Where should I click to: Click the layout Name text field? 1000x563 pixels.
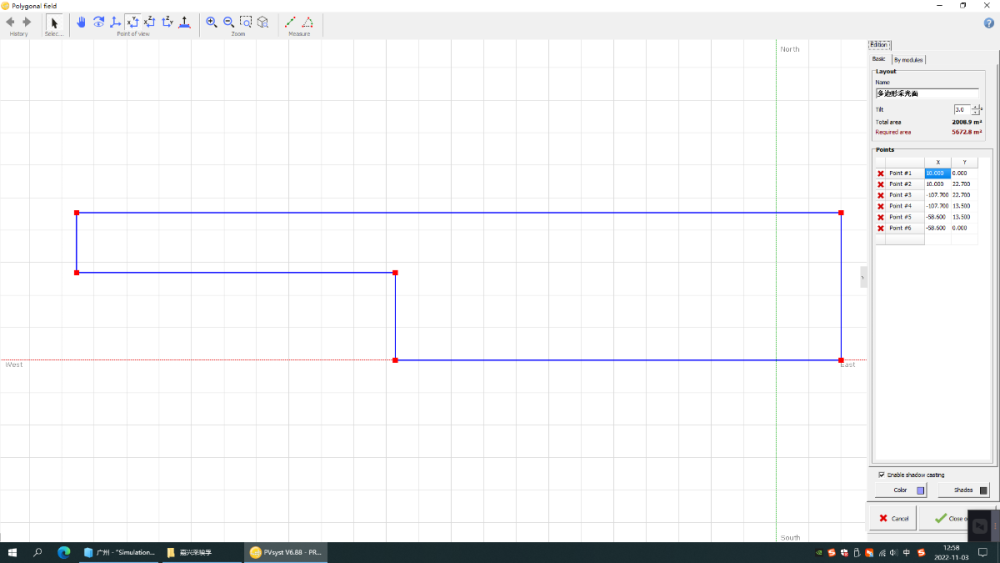coord(926,93)
